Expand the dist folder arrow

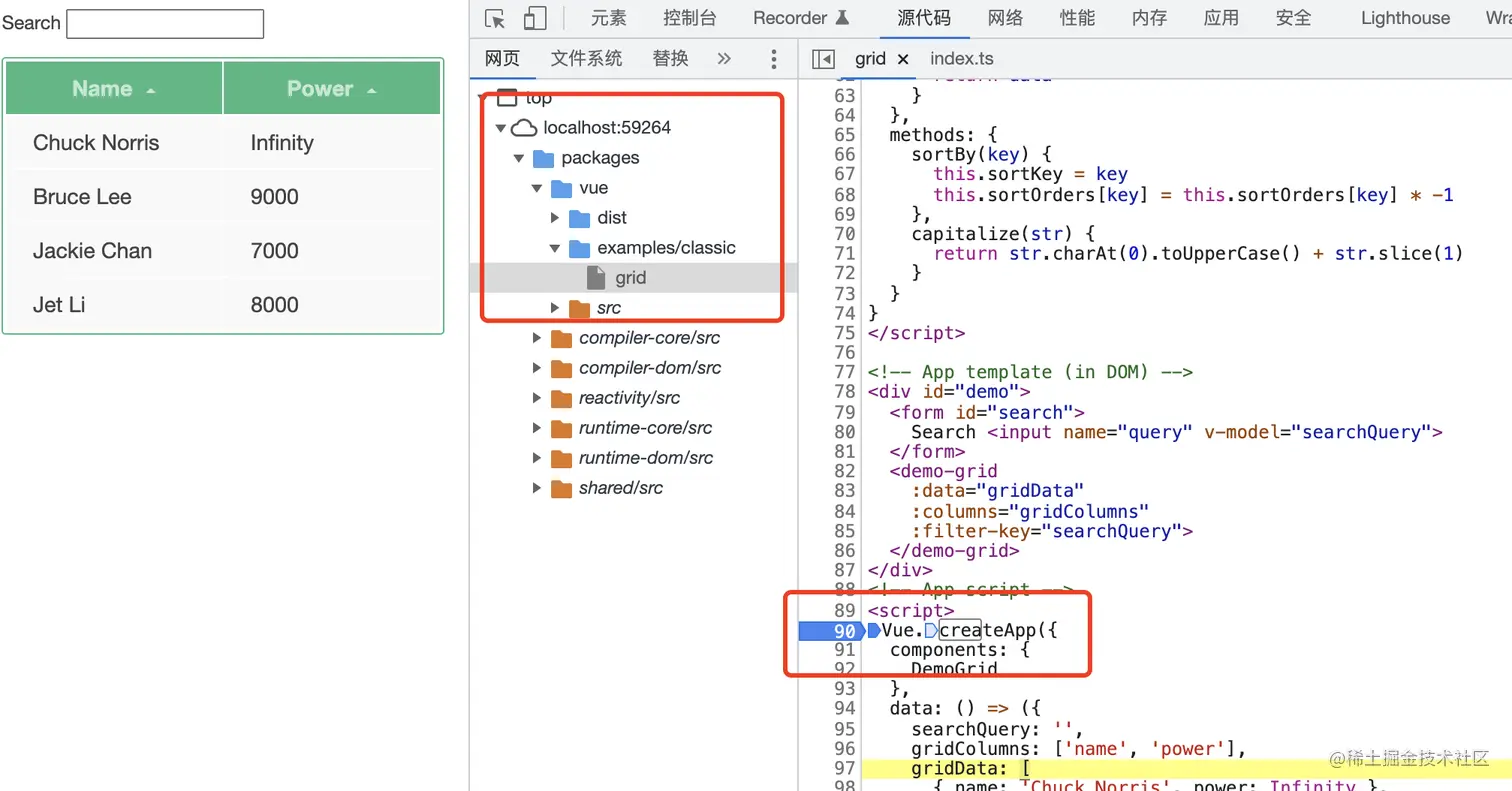pyautogui.click(x=556, y=218)
